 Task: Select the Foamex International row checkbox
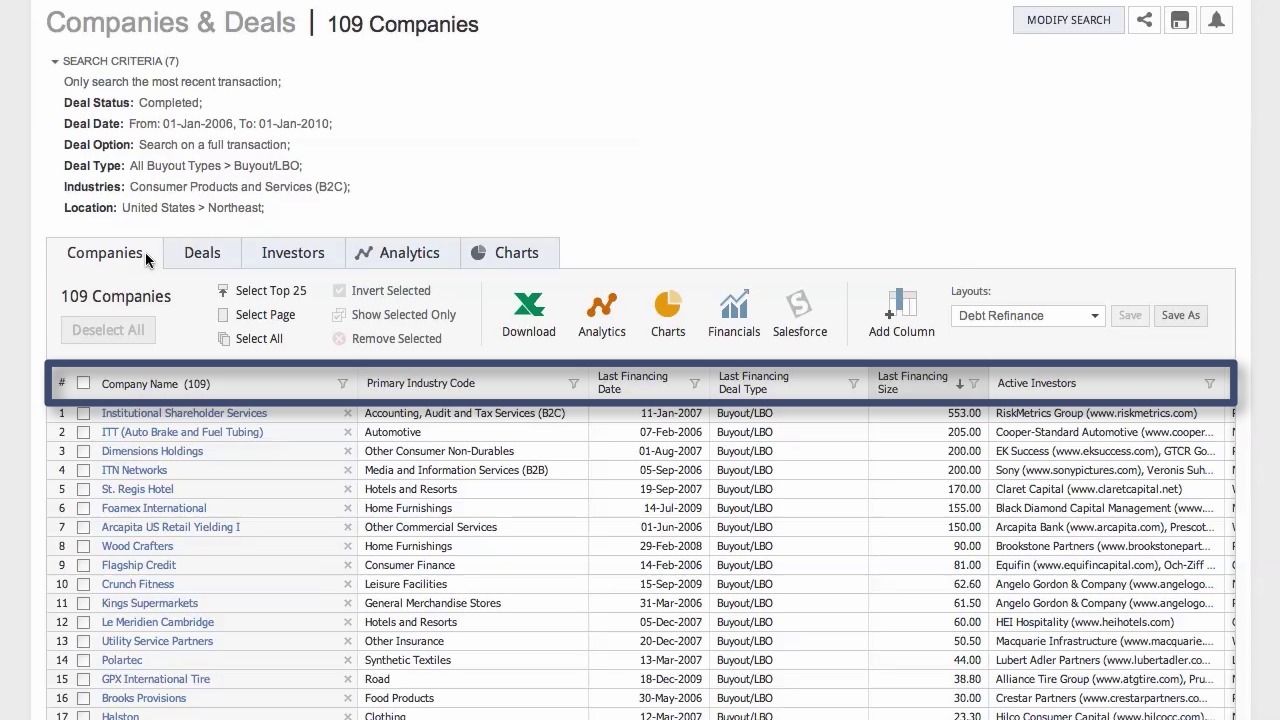coord(83,508)
